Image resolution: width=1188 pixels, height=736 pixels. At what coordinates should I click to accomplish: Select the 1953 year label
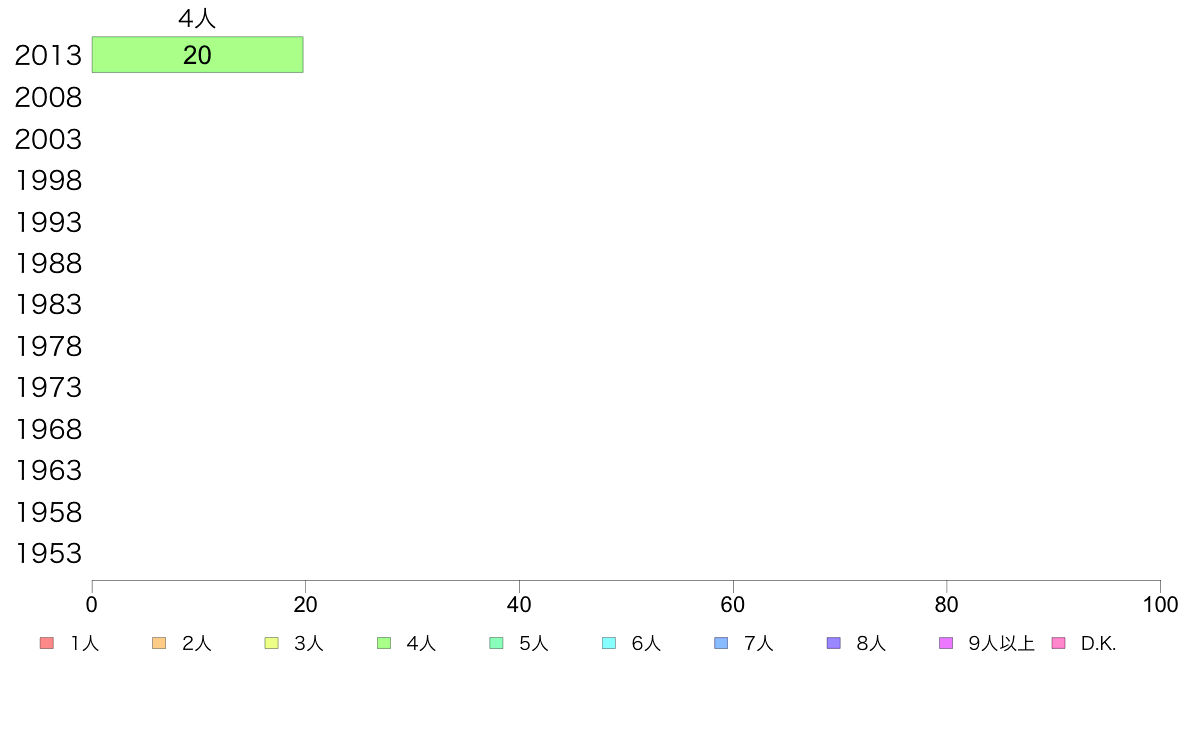48,553
